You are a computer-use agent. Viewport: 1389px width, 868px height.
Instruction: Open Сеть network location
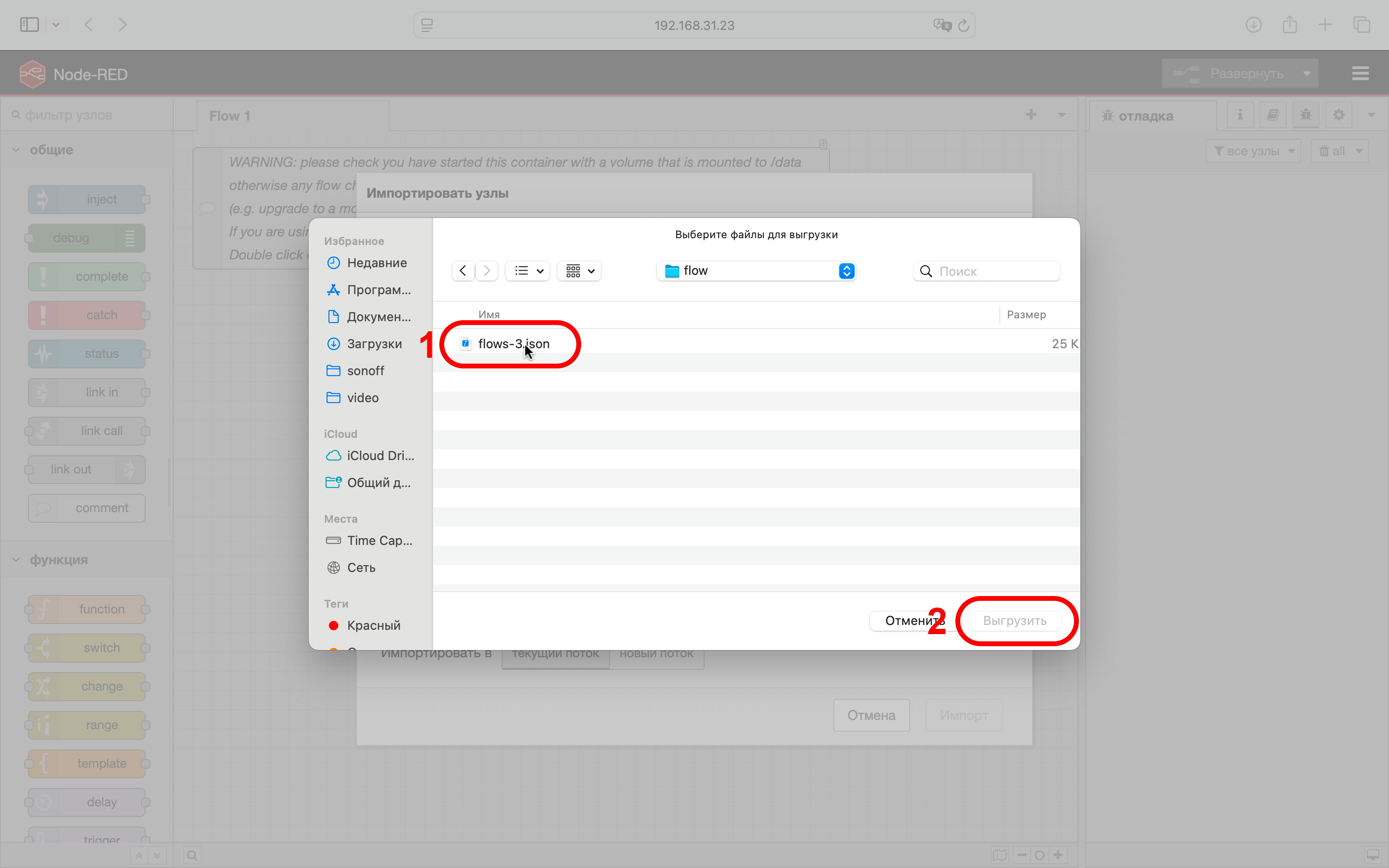(360, 567)
